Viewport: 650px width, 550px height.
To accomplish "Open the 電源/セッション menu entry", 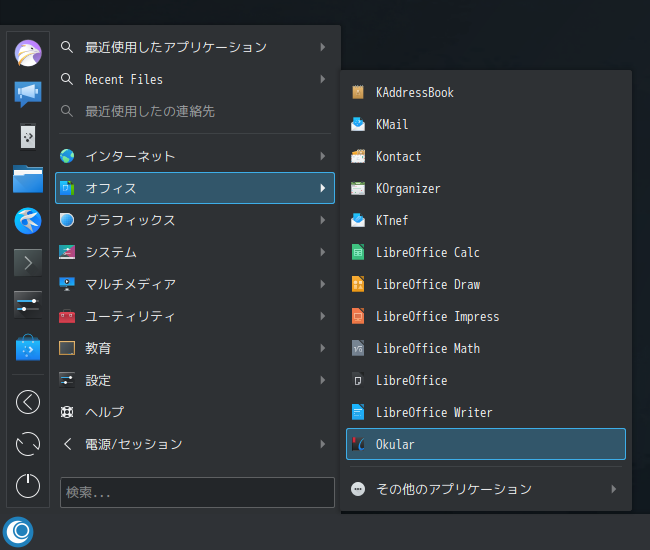I will pyautogui.click(x=195, y=444).
